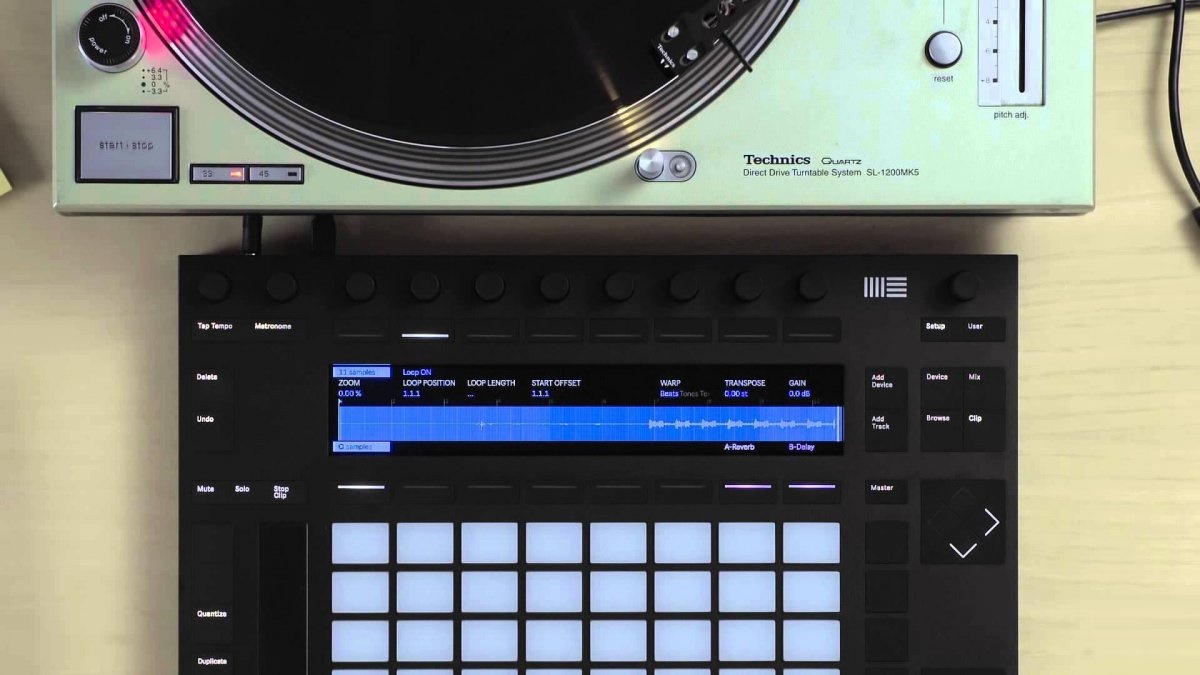
Task: Click the GAIN 0.0 dB value
Action: click(799, 394)
